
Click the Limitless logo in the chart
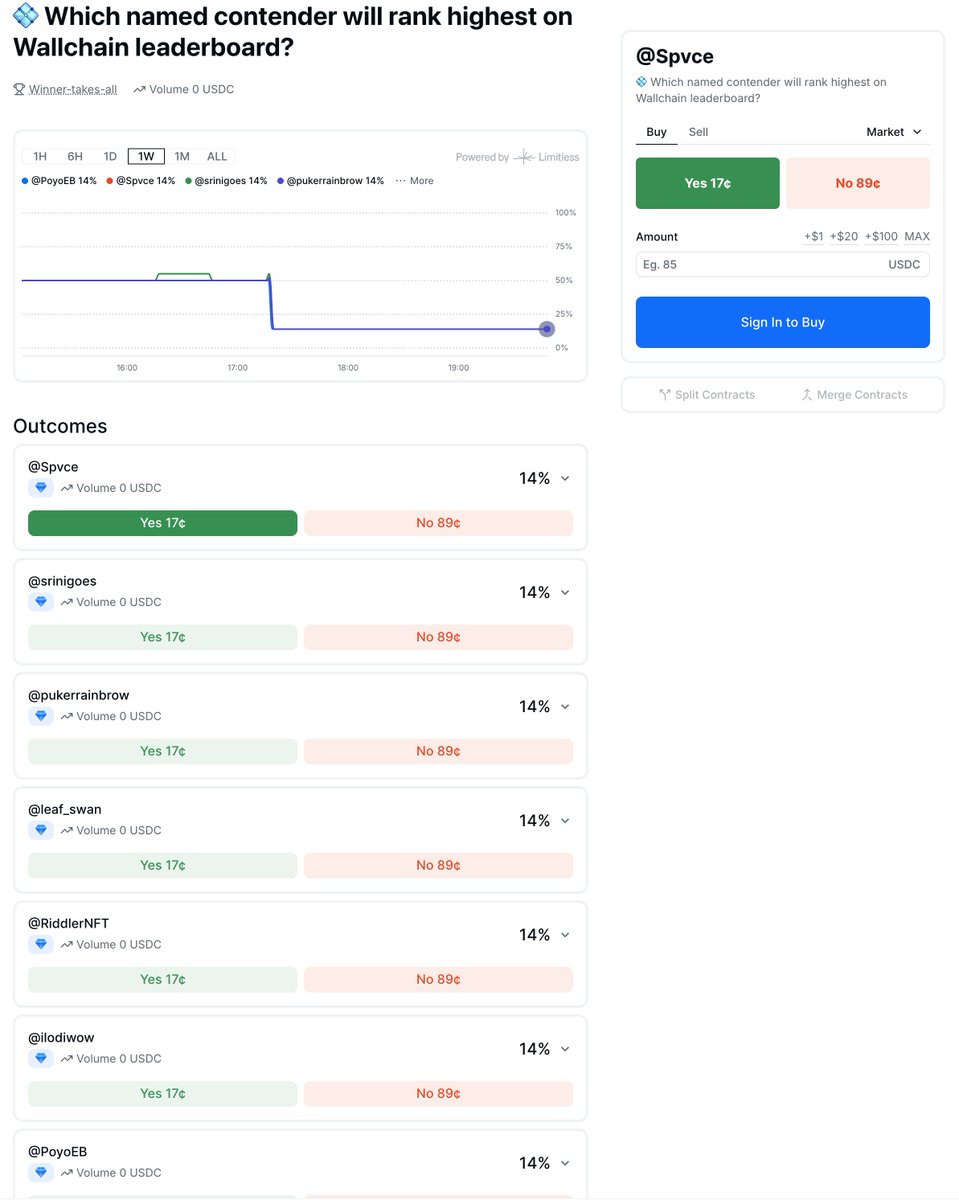coord(522,157)
